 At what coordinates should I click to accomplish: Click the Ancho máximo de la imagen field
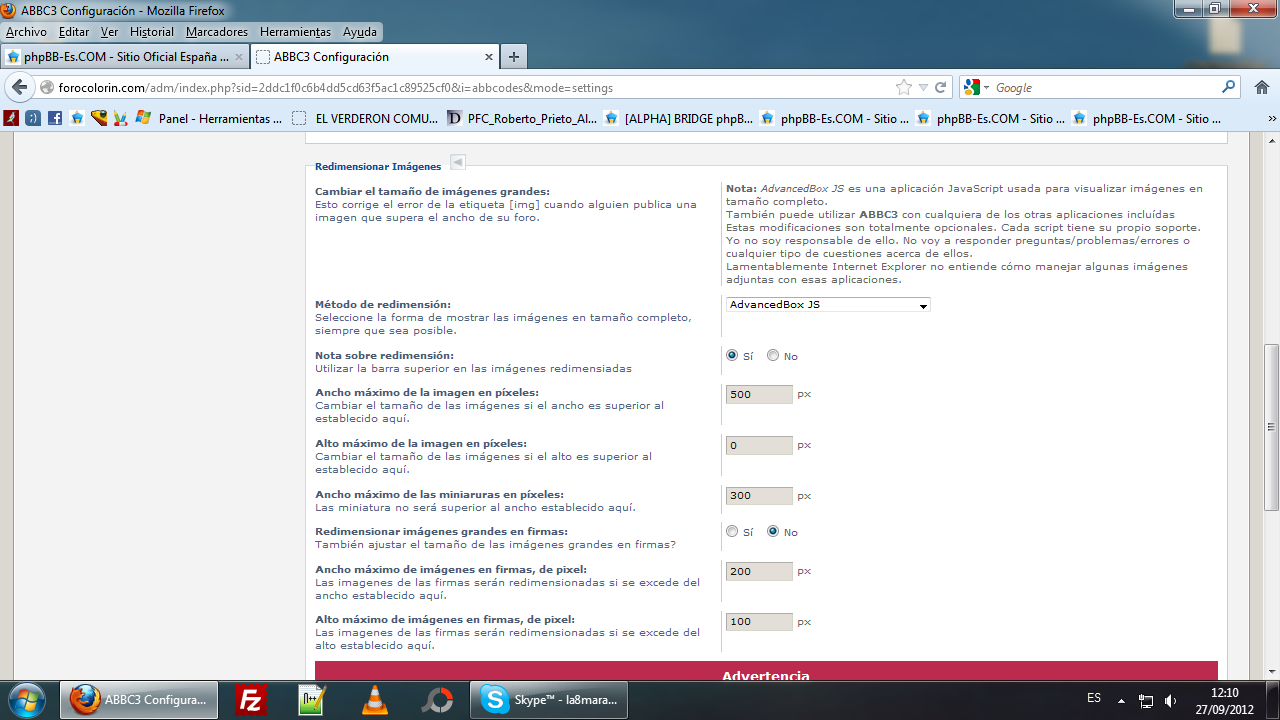[759, 394]
